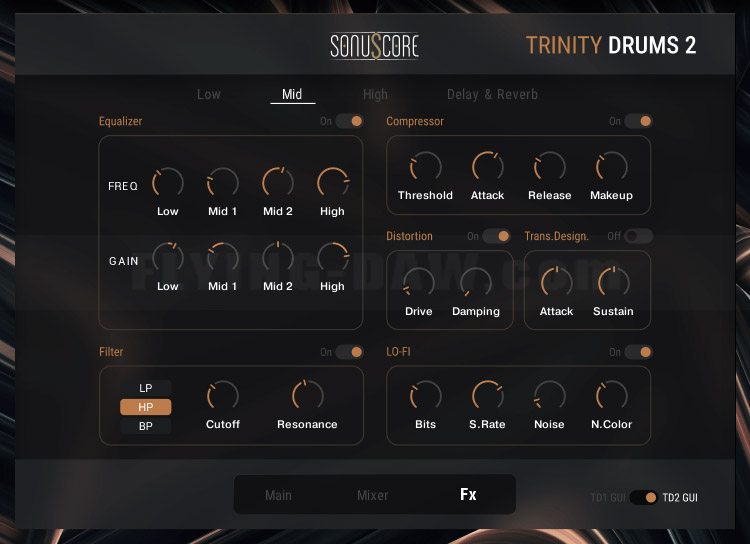Click the FREQ row label
The width and height of the screenshot is (750, 544).
pos(123,186)
